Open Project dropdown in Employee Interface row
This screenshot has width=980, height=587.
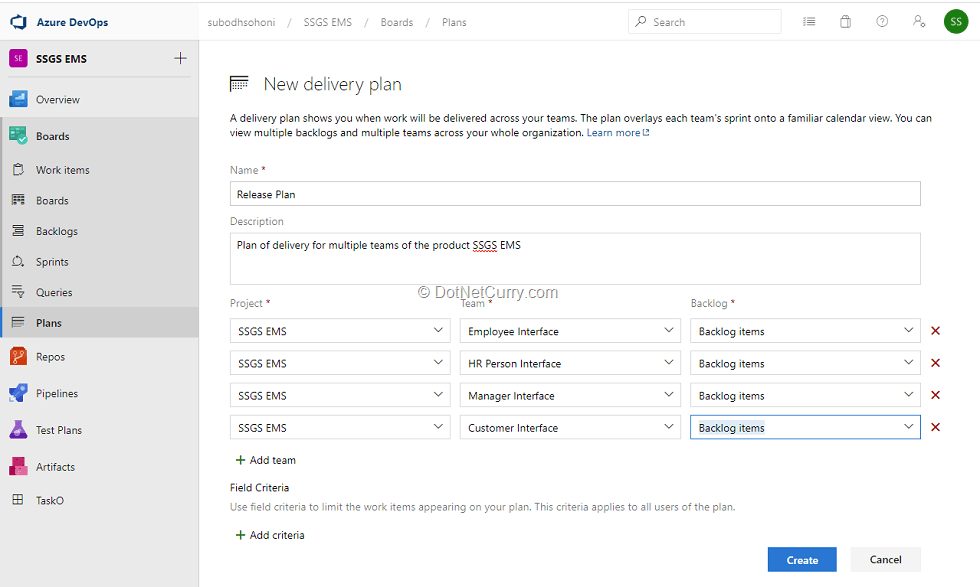340,331
